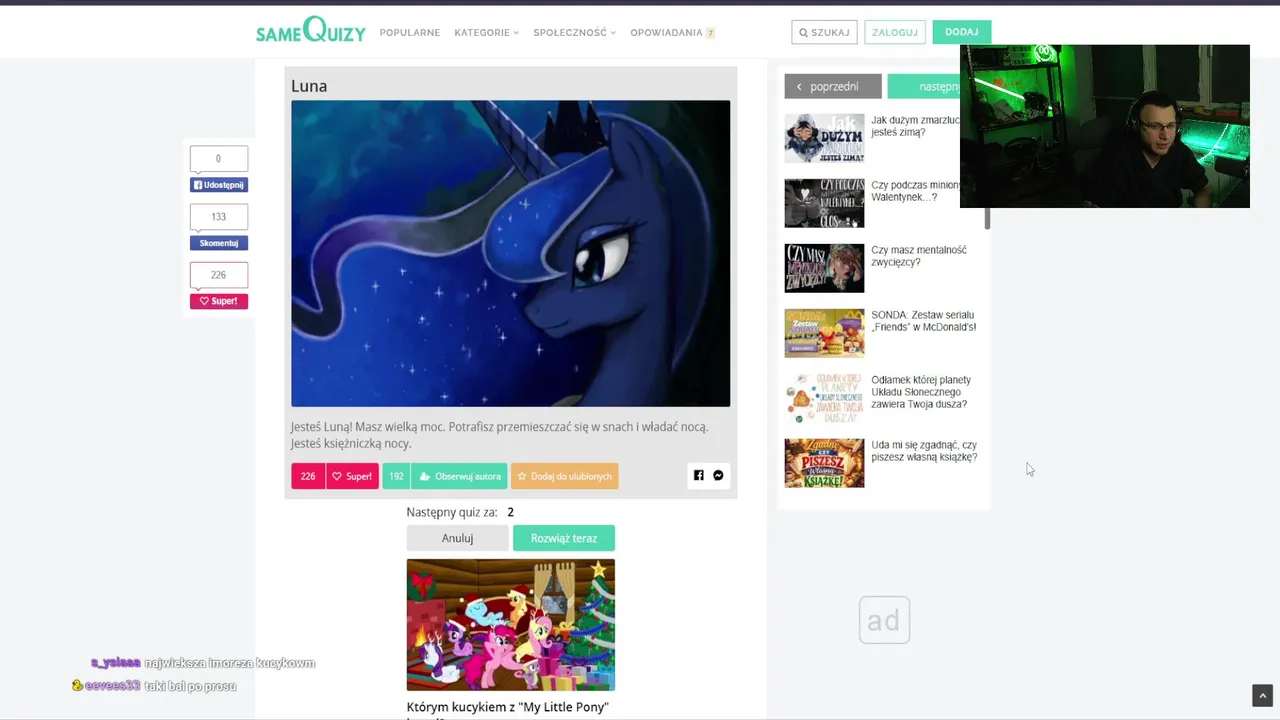
Task: Click the 226 count beside Super!
Action: click(308, 476)
